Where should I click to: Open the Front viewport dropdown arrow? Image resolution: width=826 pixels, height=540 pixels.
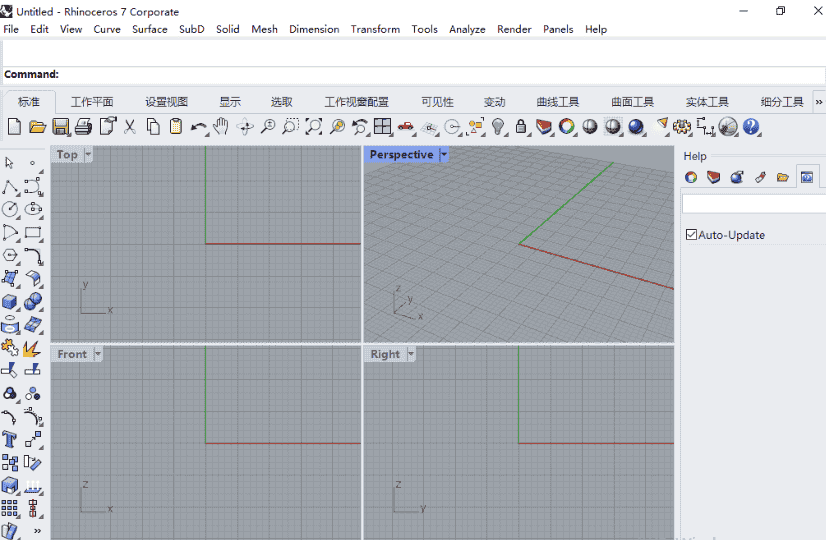(x=97, y=354)
